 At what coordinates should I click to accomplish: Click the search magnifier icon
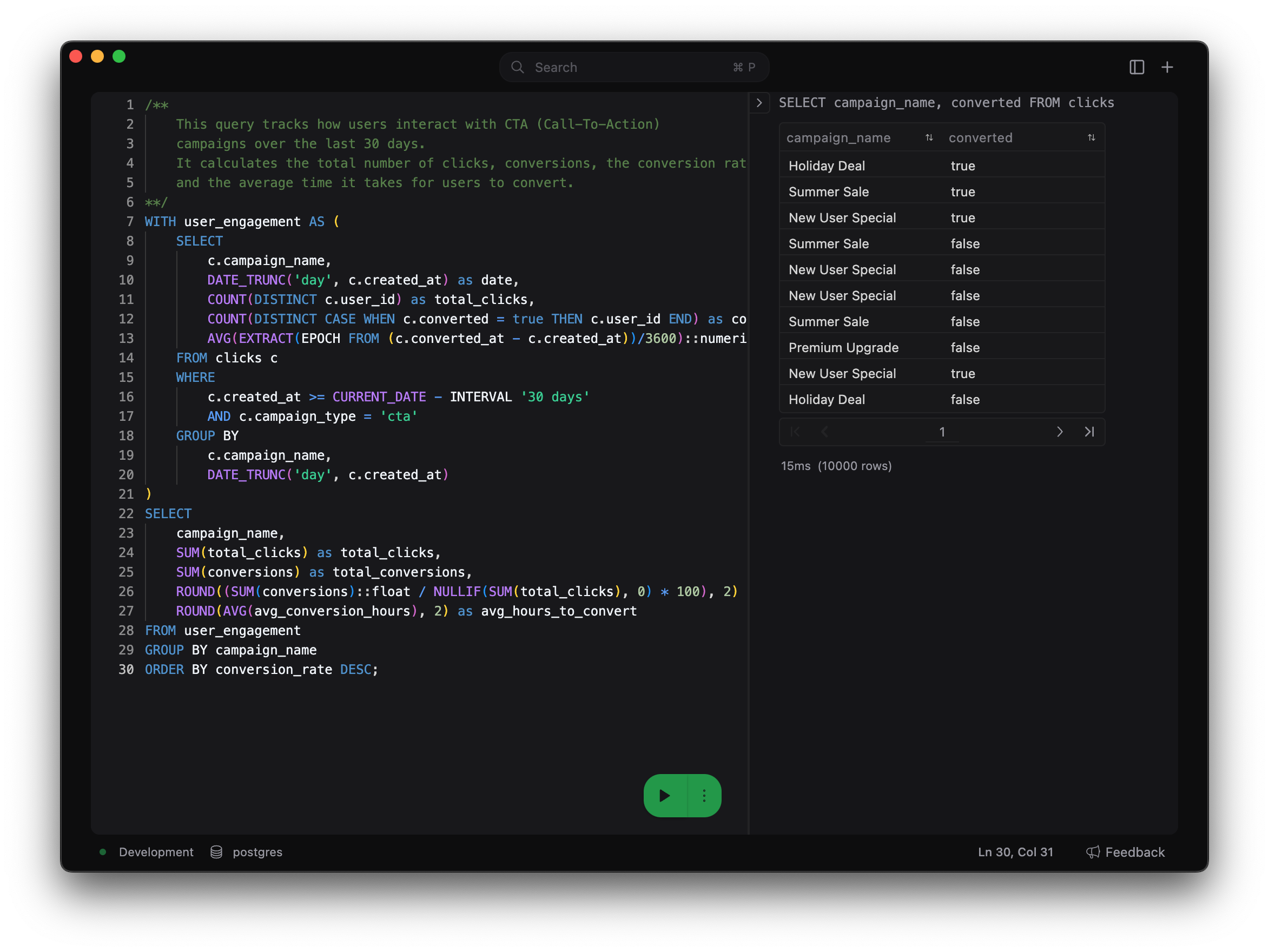point(518,67)
